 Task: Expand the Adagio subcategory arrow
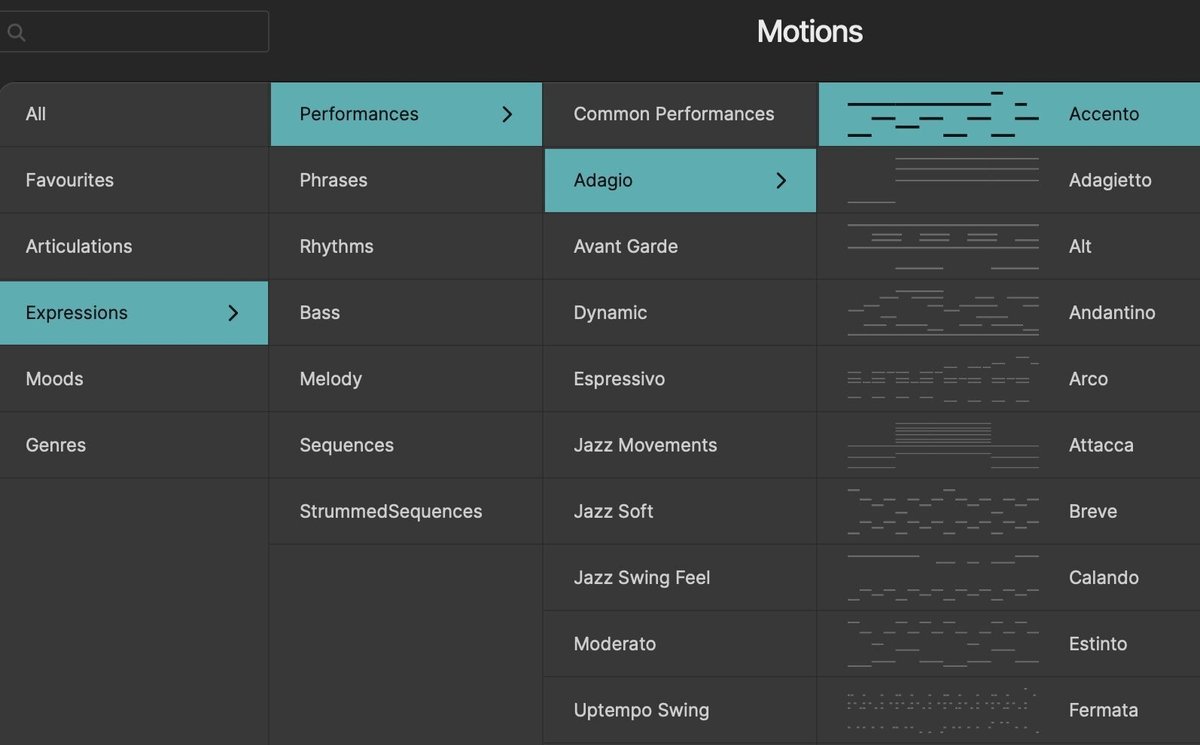click(x=781, y=181)
